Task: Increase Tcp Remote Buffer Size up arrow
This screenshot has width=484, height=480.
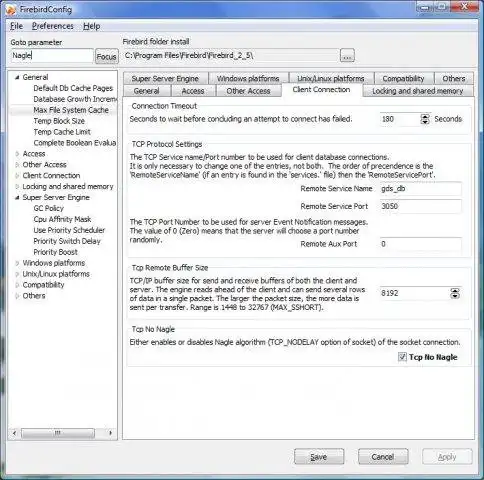Action: pos(455,291)
